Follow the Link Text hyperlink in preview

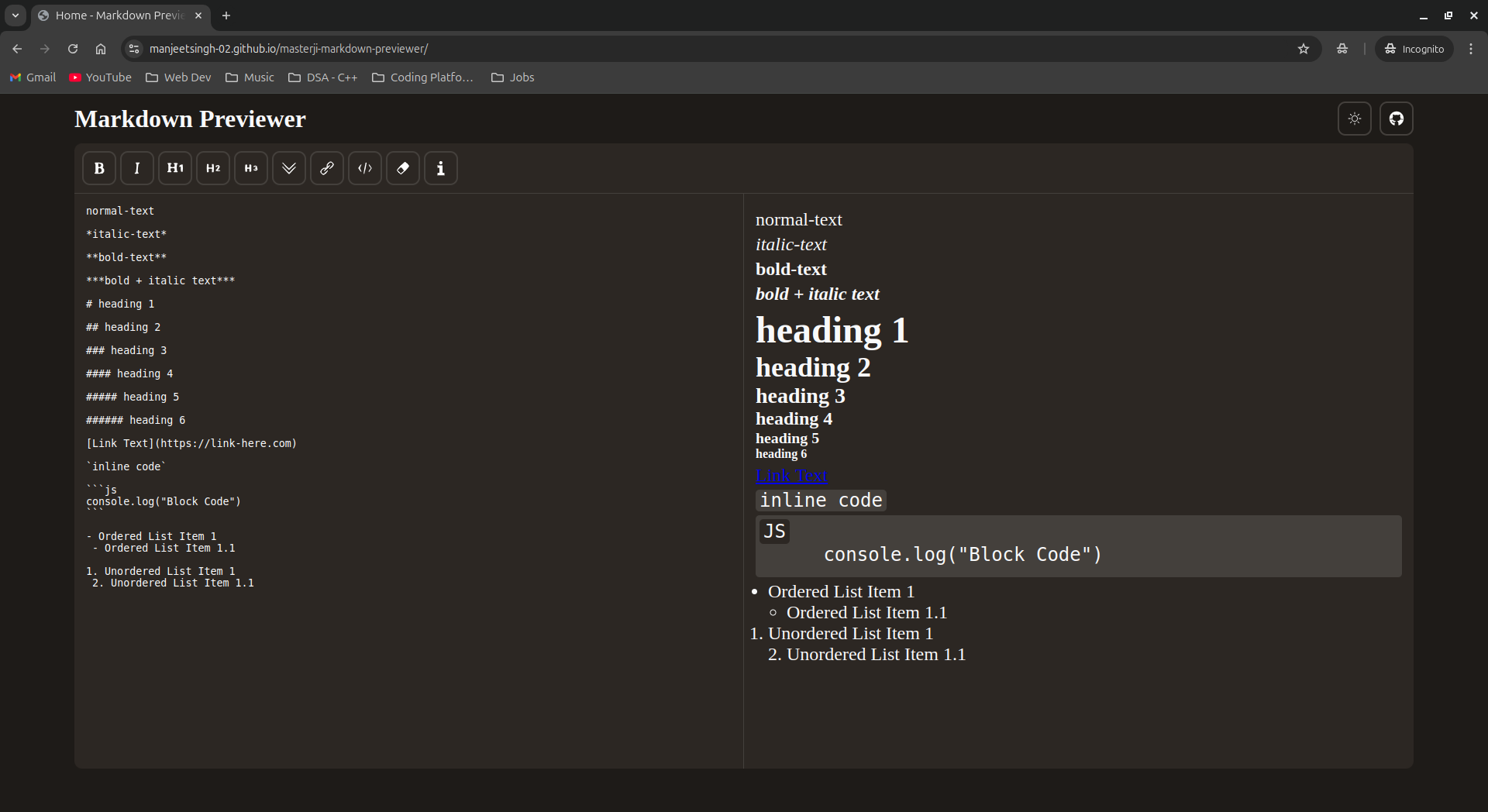click(791, 476)
